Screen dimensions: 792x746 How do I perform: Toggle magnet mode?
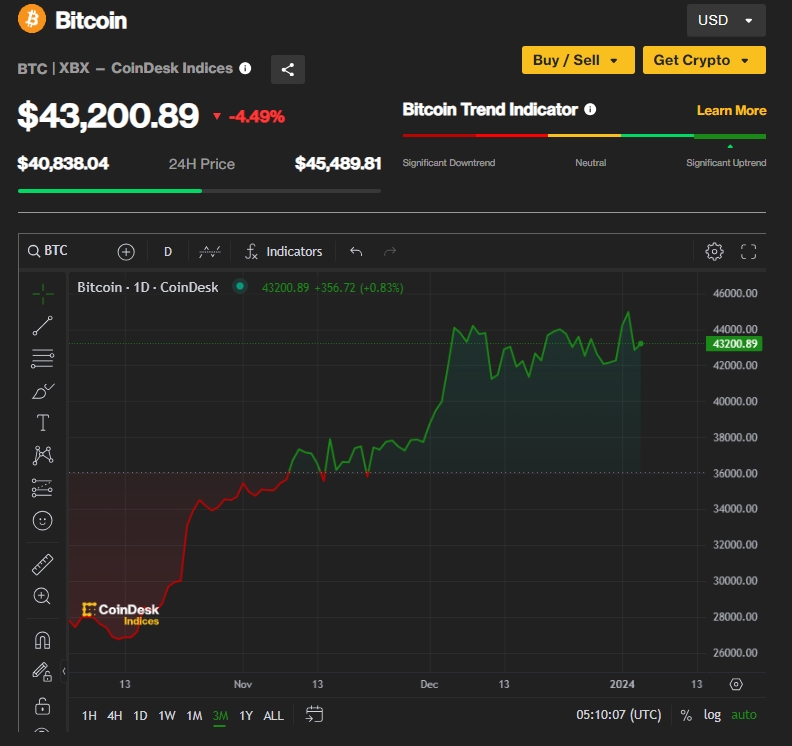pos(42,640)
